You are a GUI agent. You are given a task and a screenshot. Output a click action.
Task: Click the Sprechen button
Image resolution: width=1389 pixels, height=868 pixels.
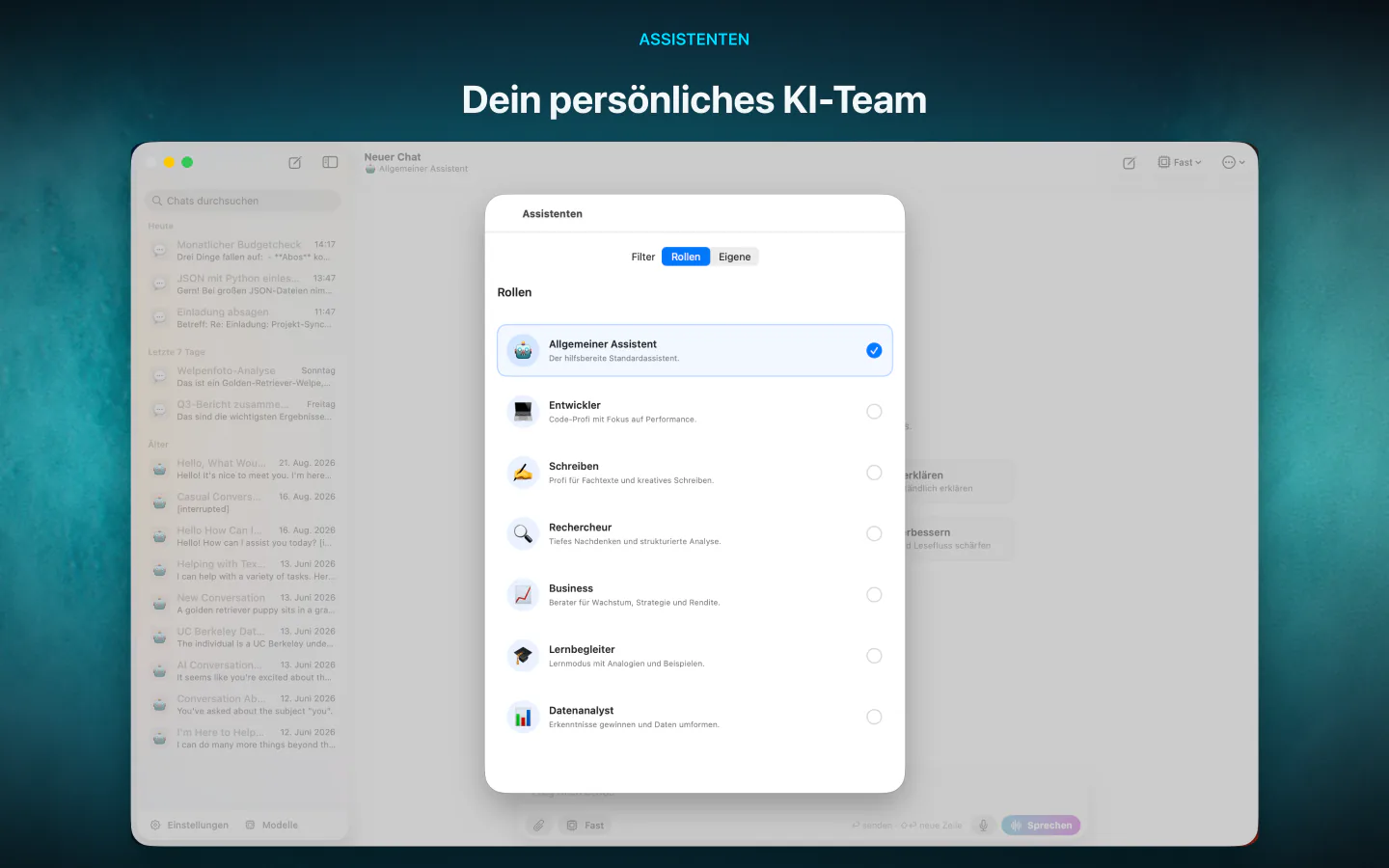point(1042,826)
